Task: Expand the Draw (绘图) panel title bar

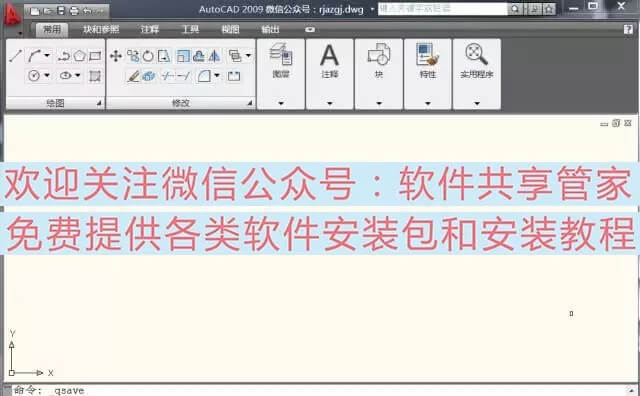Action: coord(55,103)
